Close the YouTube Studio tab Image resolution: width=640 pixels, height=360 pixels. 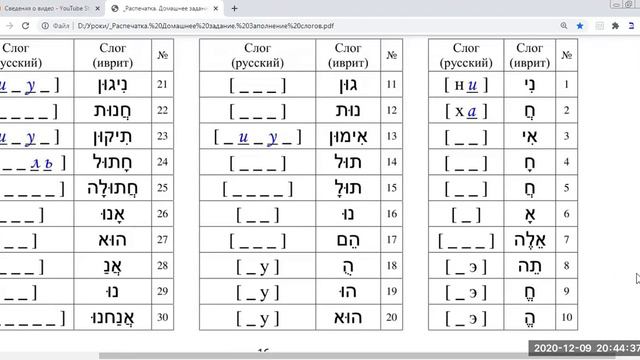pos(98,8)
